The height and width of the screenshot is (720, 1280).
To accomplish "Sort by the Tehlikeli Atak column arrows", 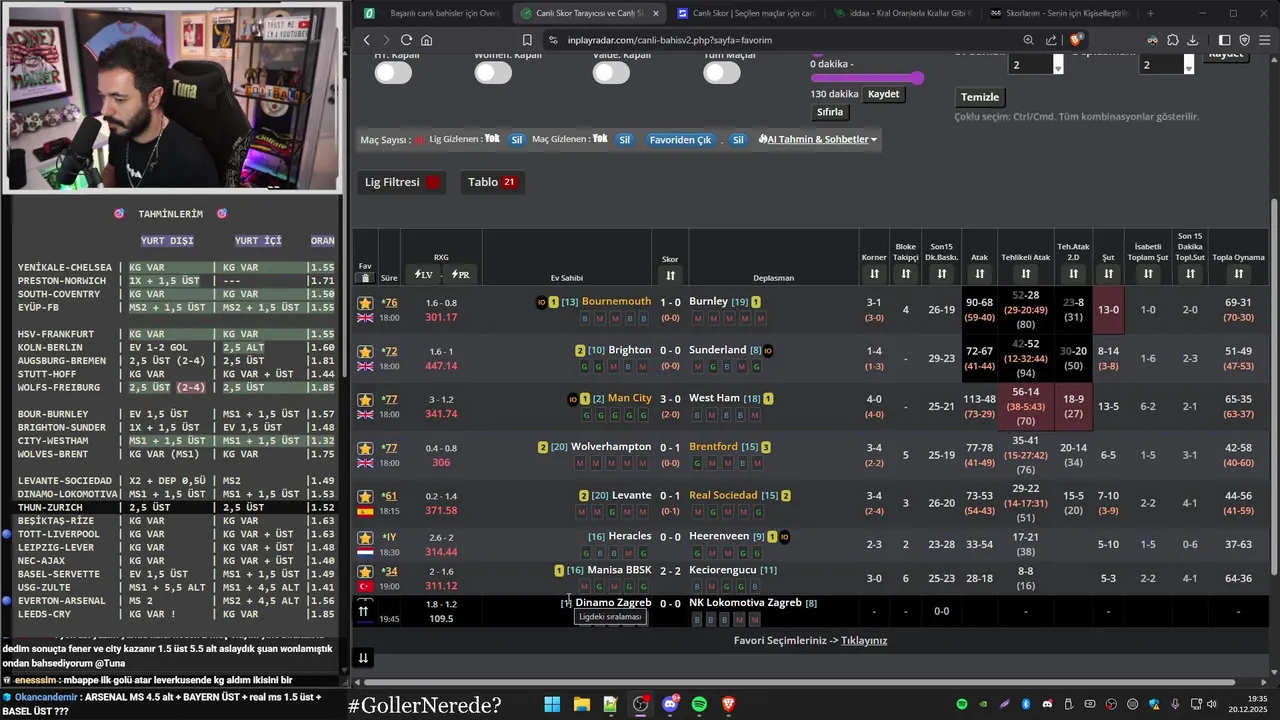I will click(x=1025, y=274).
